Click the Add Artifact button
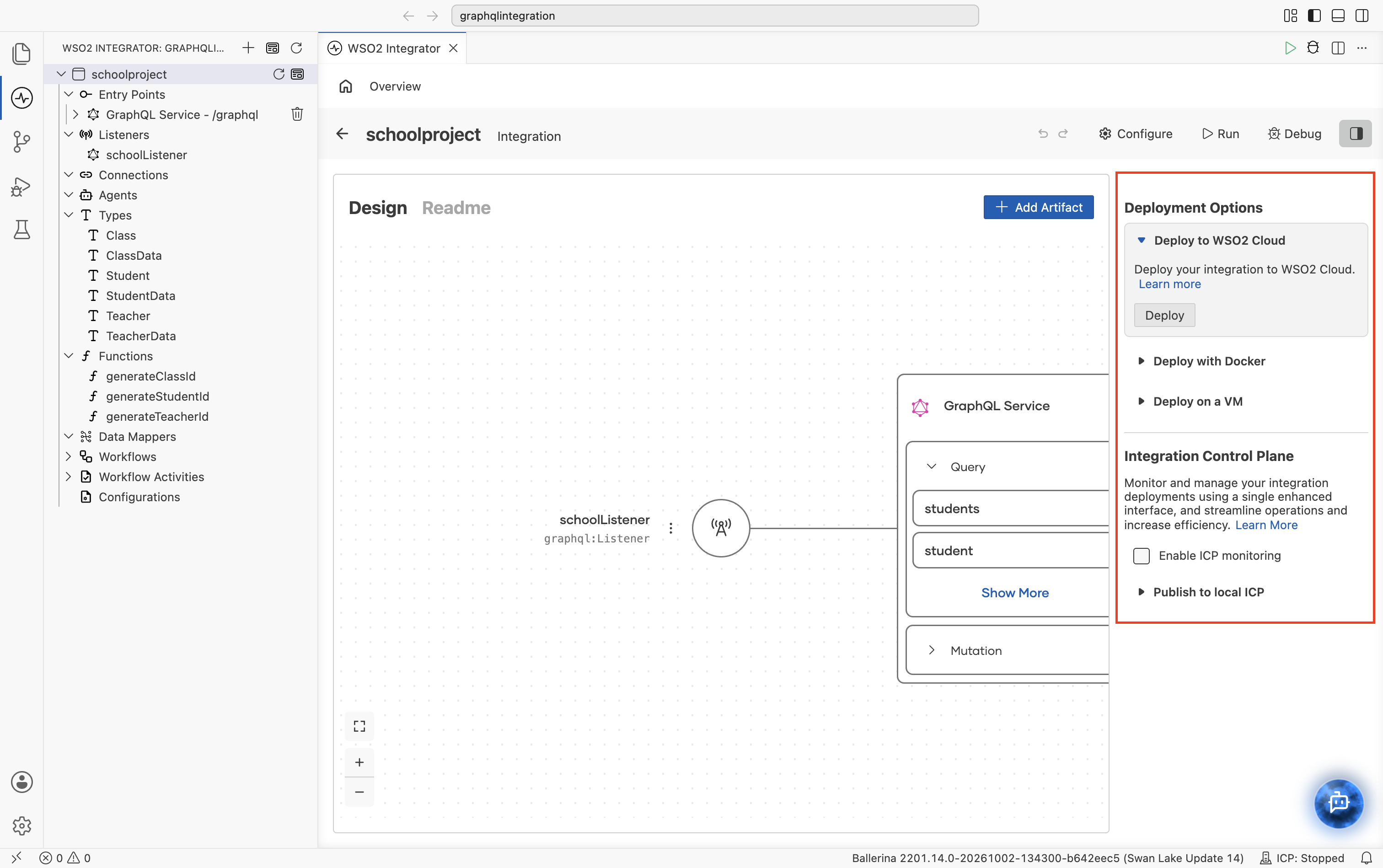This screenshot has height=868, width=1383. coord(1039,207)
